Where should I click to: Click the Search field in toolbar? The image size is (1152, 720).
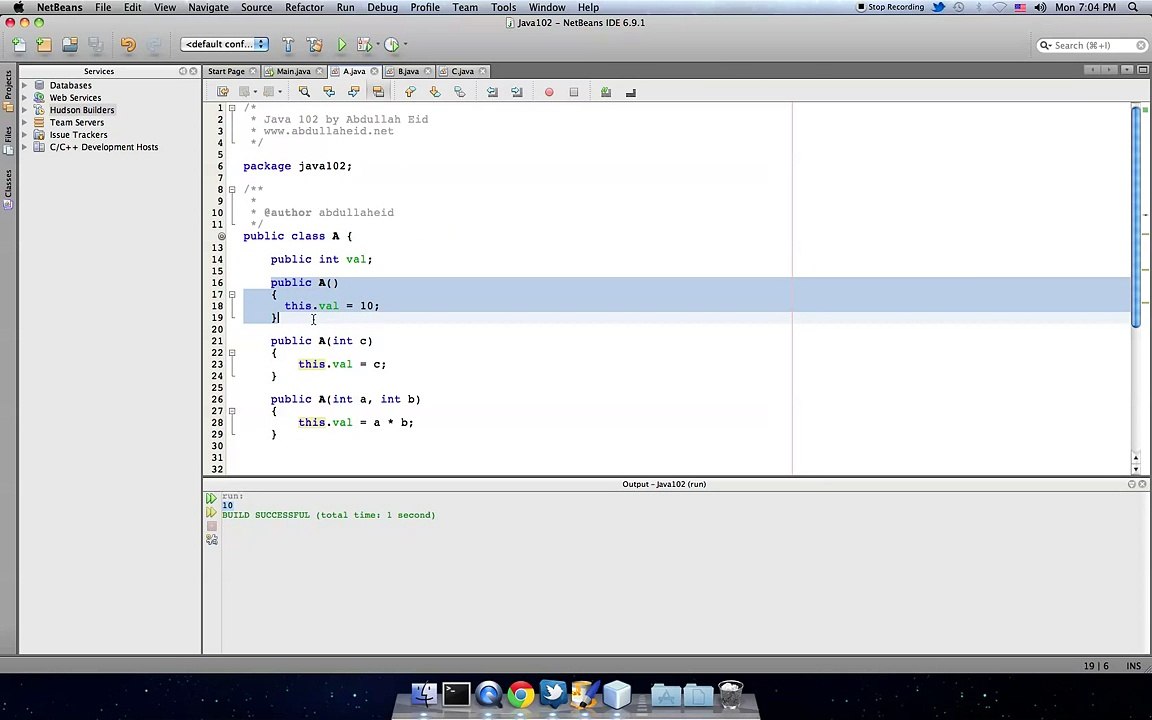tap(1092, 46)
